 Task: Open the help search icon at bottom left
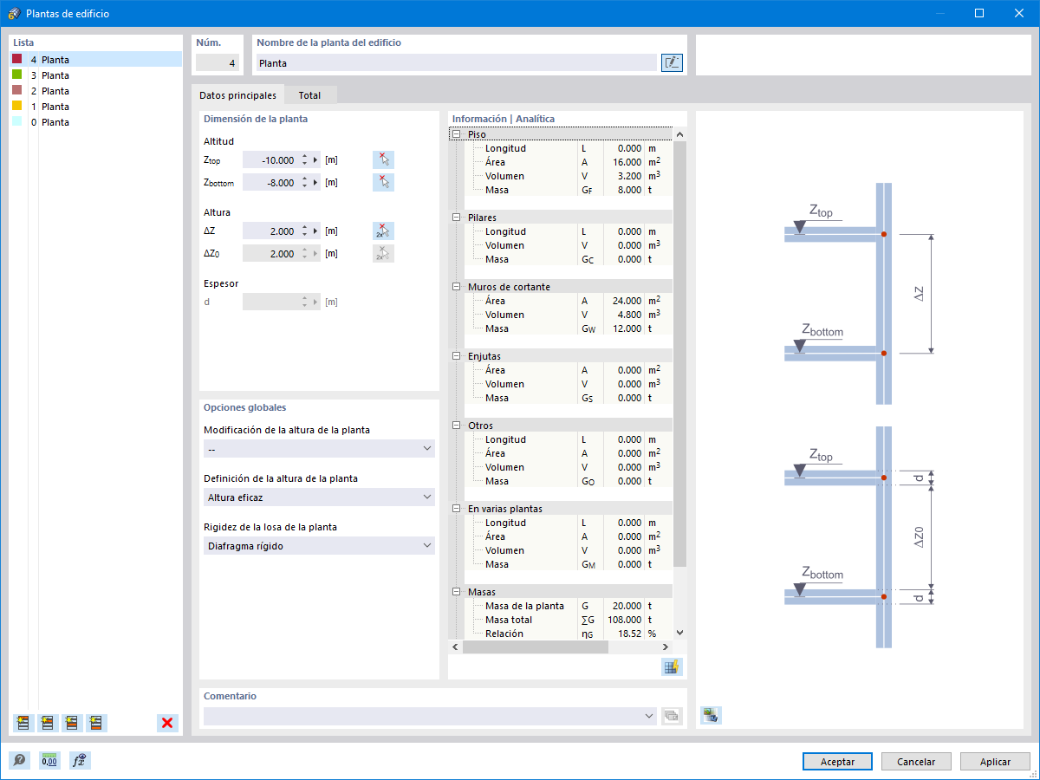19,760
